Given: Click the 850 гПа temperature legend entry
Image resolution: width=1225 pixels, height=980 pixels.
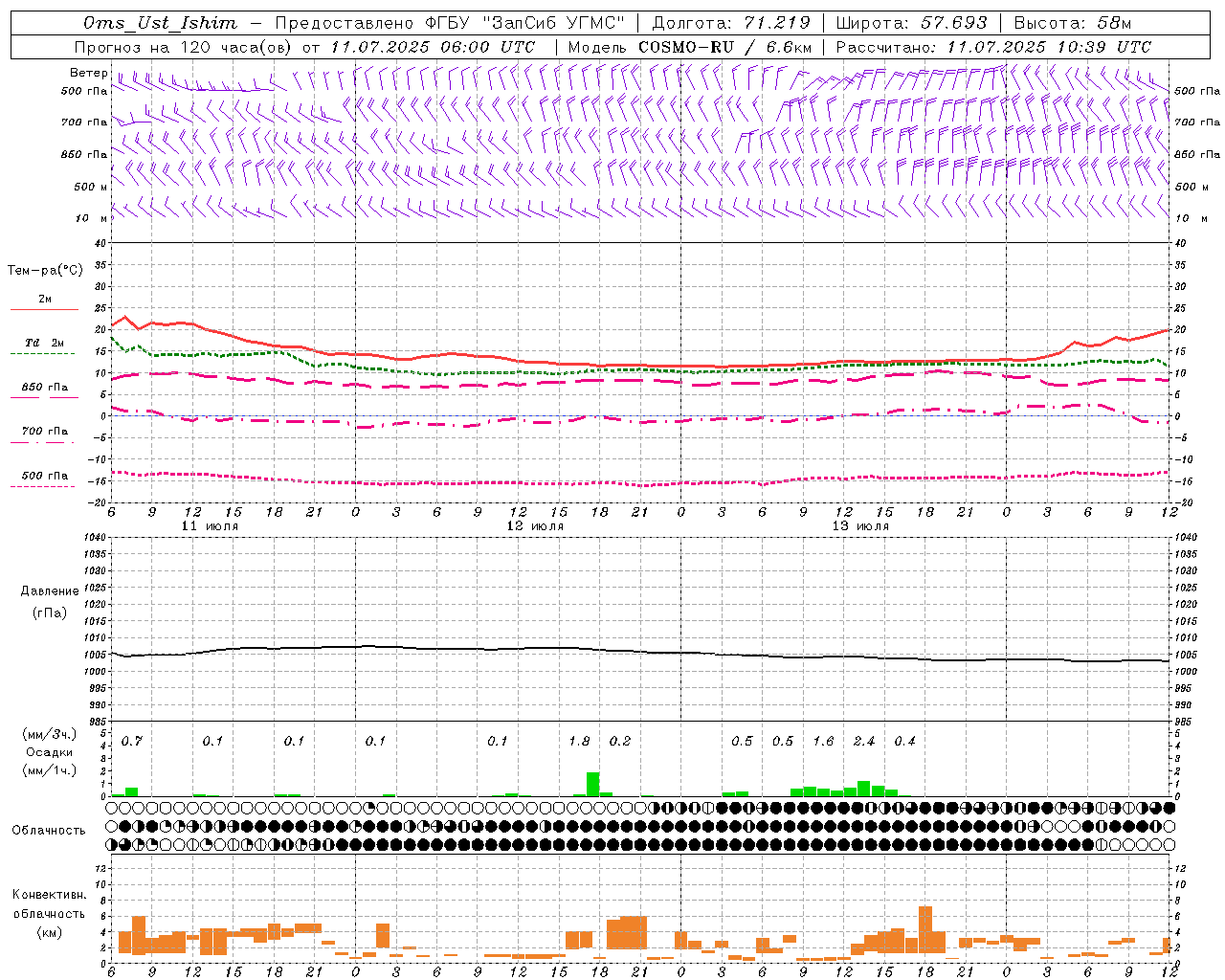Looking at the screenshot, I should (45, 388).
